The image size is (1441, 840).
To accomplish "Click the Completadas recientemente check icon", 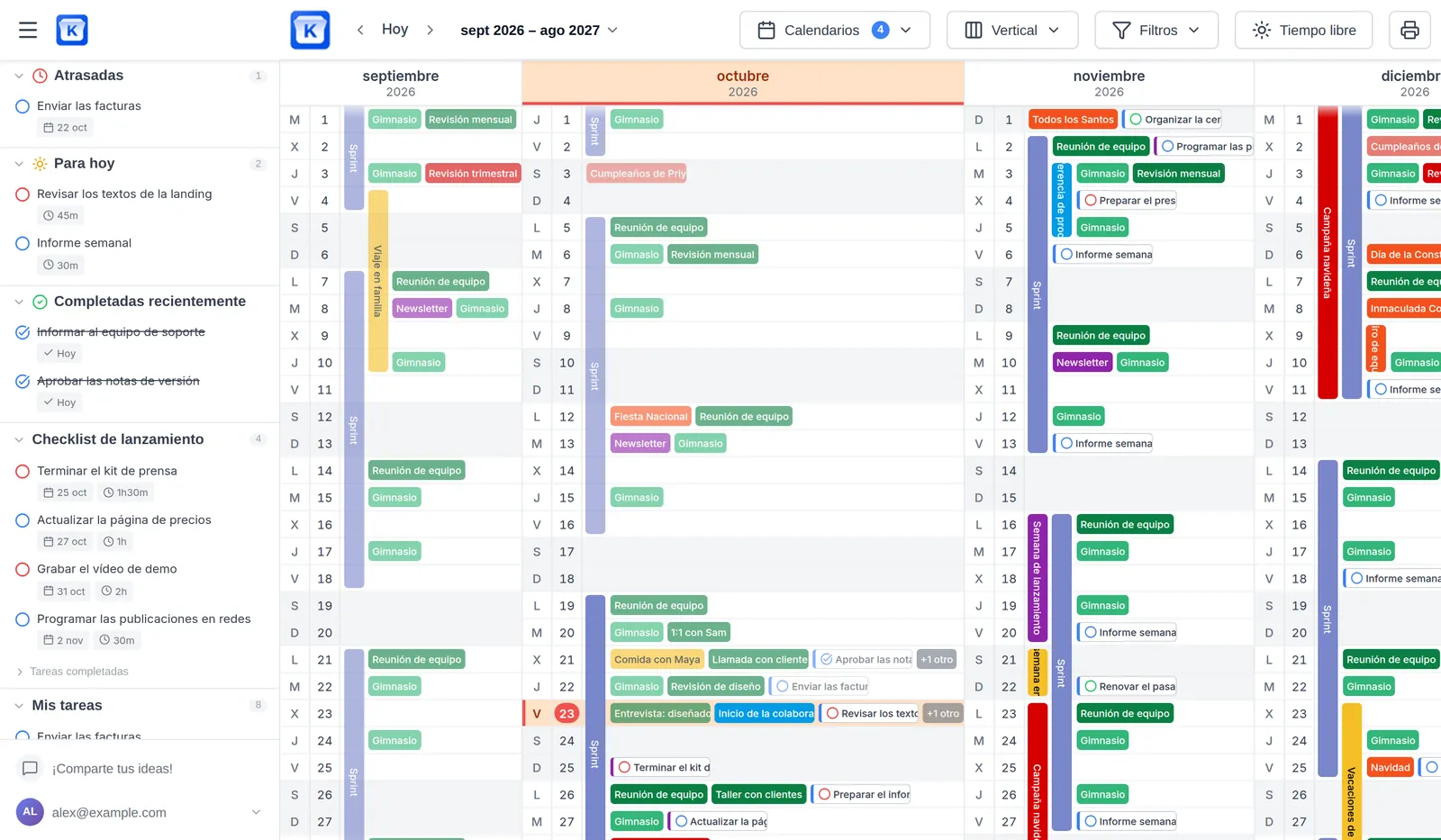I will click(40, 302).
